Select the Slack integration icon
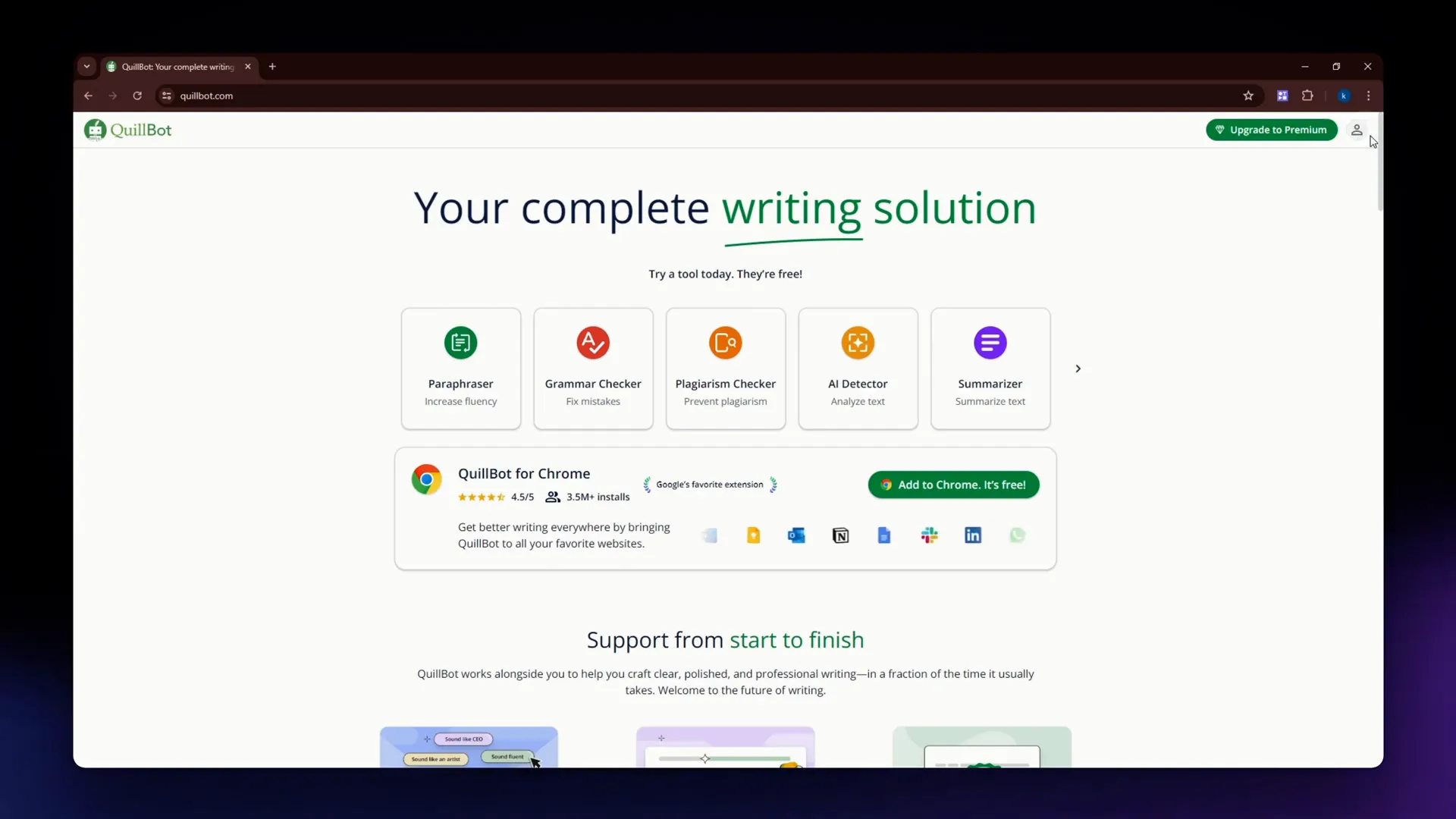 coord(929,535)
